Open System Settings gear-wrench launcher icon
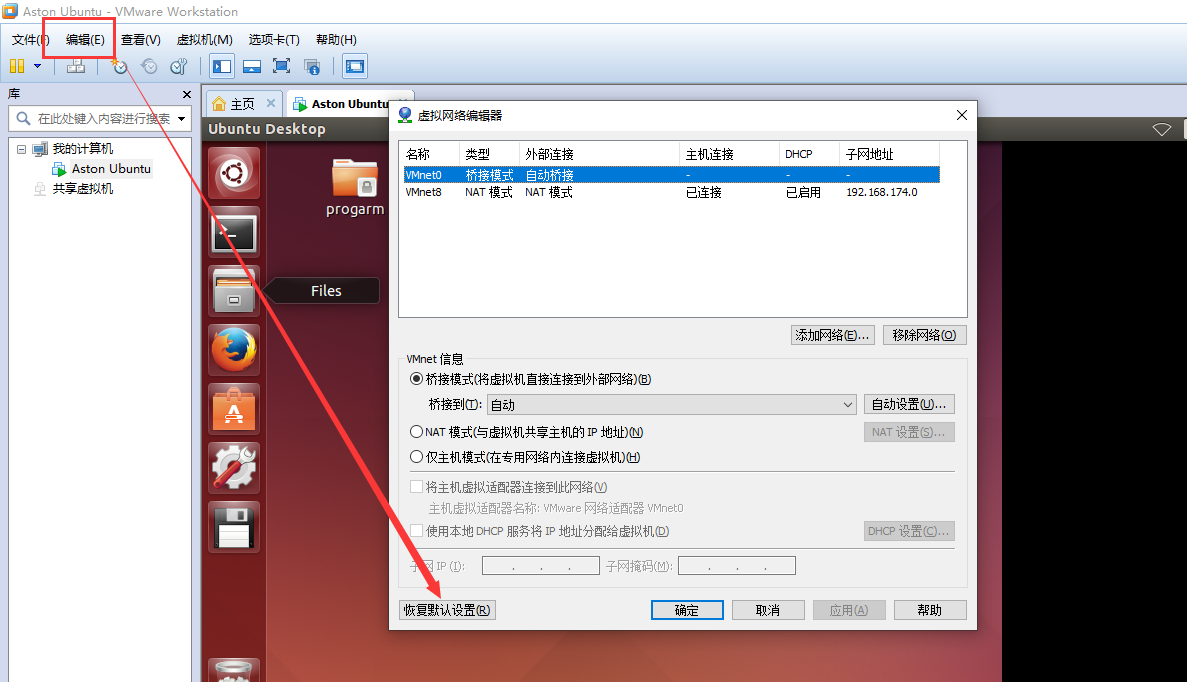 click(x=234, y=468)
